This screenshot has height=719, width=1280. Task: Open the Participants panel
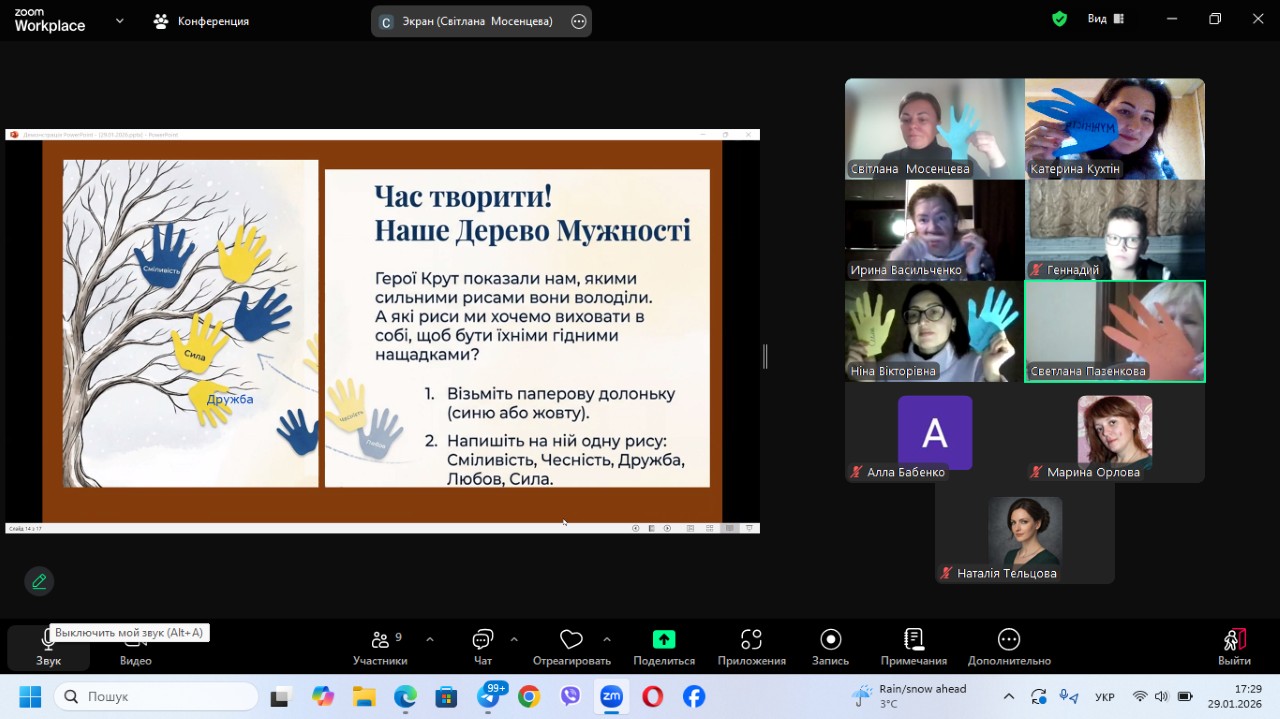[x=380, y=647]
